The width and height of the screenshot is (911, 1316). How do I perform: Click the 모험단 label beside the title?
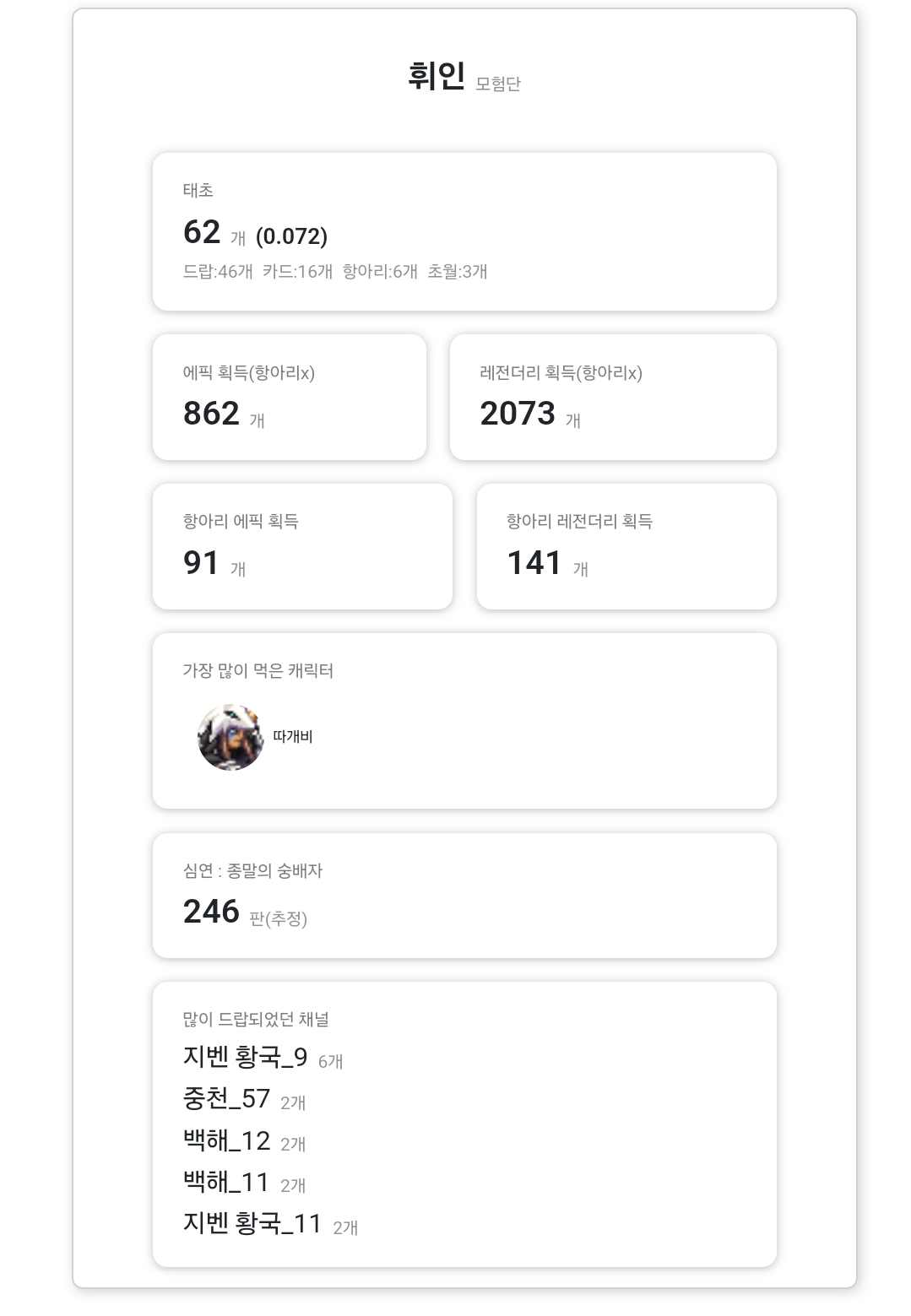pyautogui.click(x=498, y=84)
